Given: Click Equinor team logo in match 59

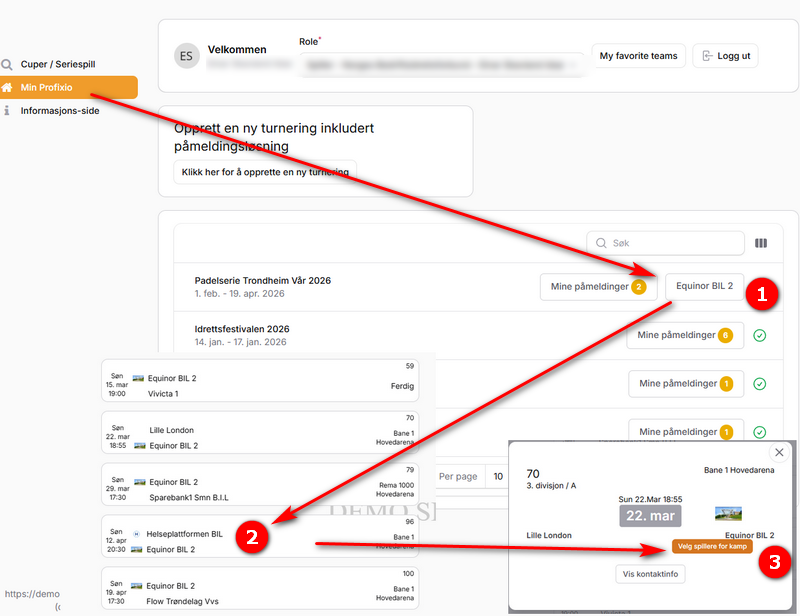Looking at the screenshot, I should [138, 378].
